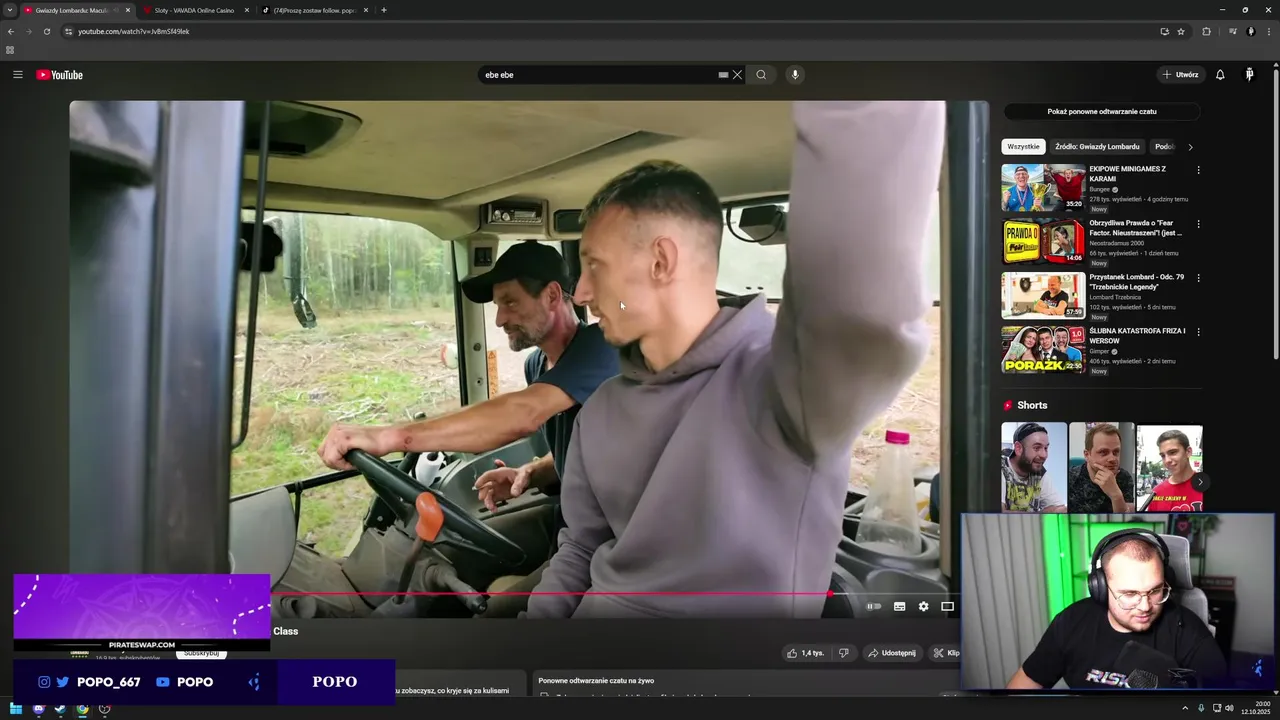Create a clip with the Klip button
The width and height of the screenshot is (1280, 720).
click(x=945, y=653)
